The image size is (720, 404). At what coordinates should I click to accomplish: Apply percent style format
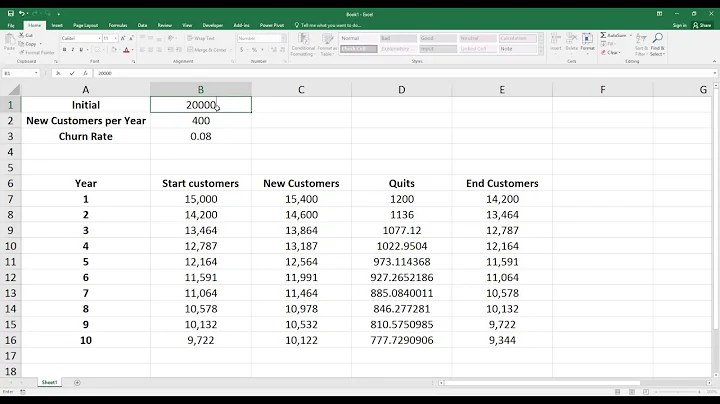254,50
